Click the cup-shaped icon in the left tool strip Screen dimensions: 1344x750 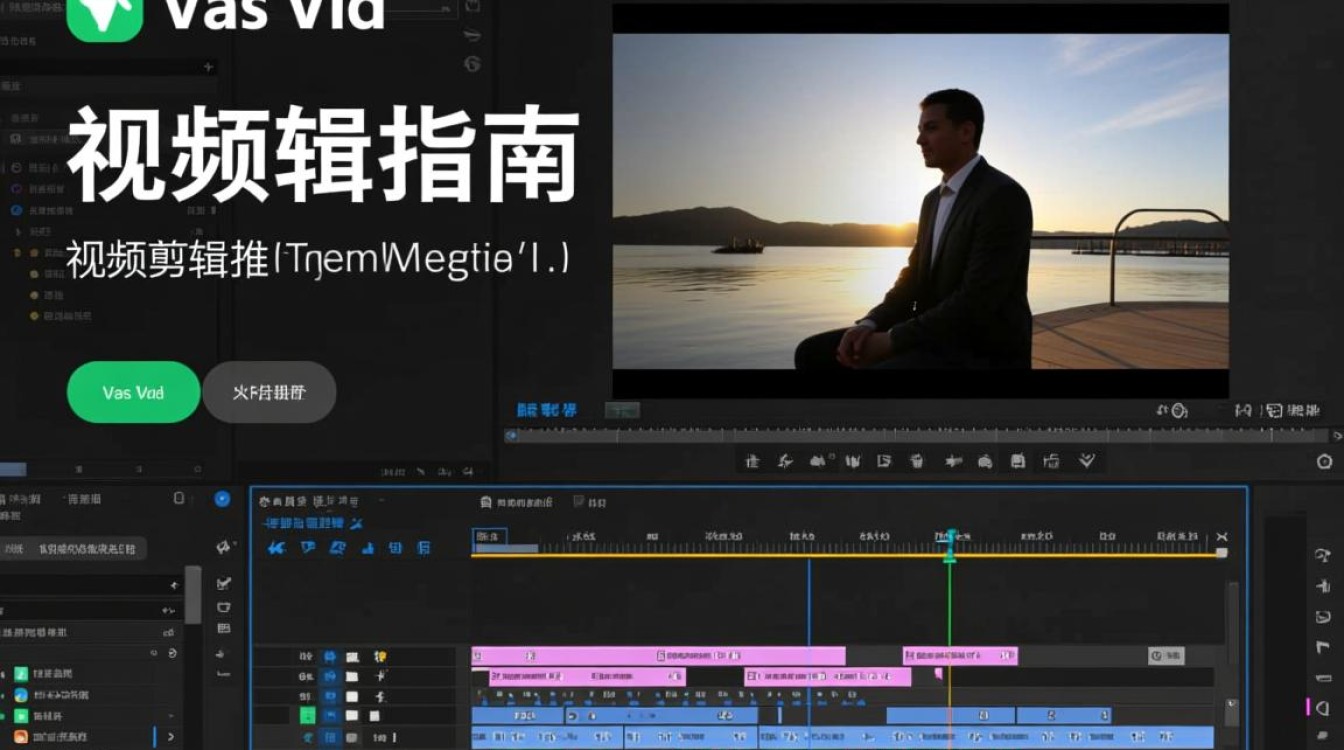pos(223,606)
